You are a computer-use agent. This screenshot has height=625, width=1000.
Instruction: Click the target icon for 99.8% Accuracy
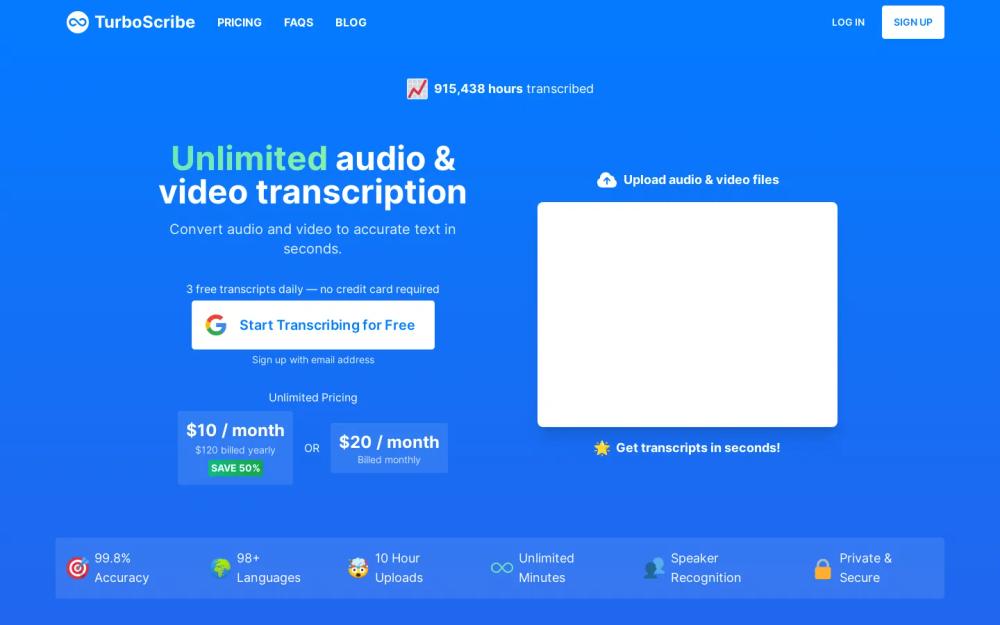[x=78, y=568]
